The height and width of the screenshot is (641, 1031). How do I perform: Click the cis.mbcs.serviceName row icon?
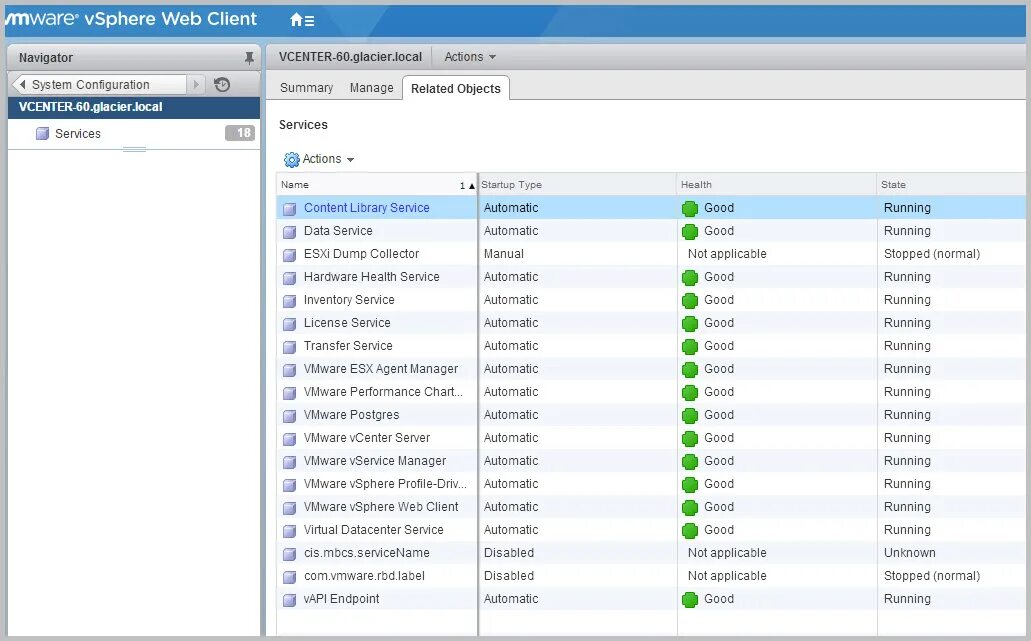289,554
